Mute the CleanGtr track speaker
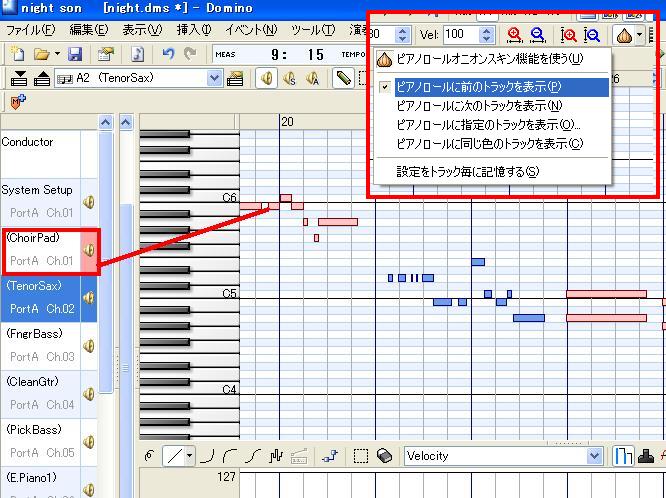This screenshot has width=666, height=498. [89, 394]
